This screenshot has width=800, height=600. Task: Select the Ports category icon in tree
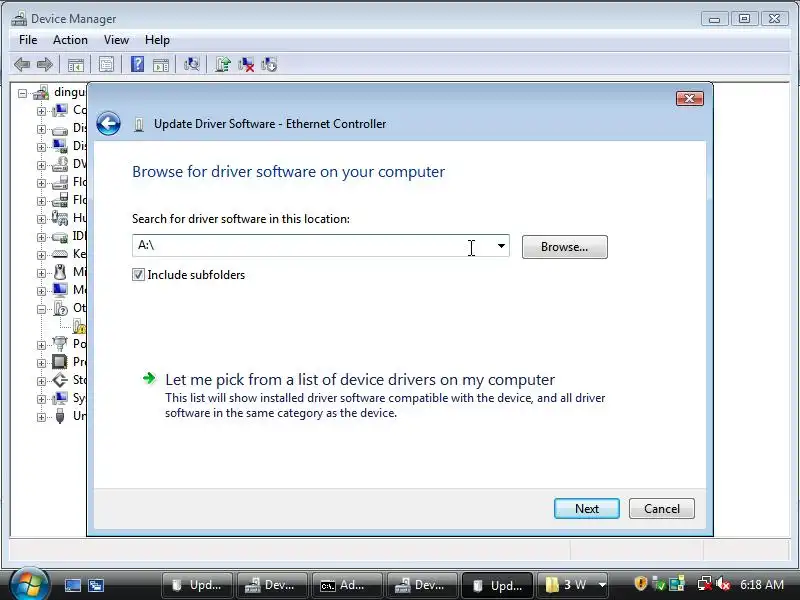(60, 343)
